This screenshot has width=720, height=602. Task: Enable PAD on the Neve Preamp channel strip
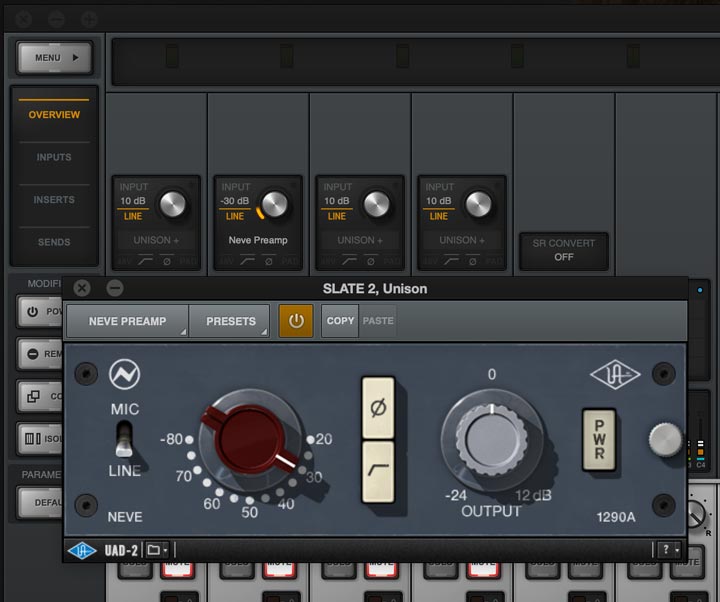(x=289, y=261)
